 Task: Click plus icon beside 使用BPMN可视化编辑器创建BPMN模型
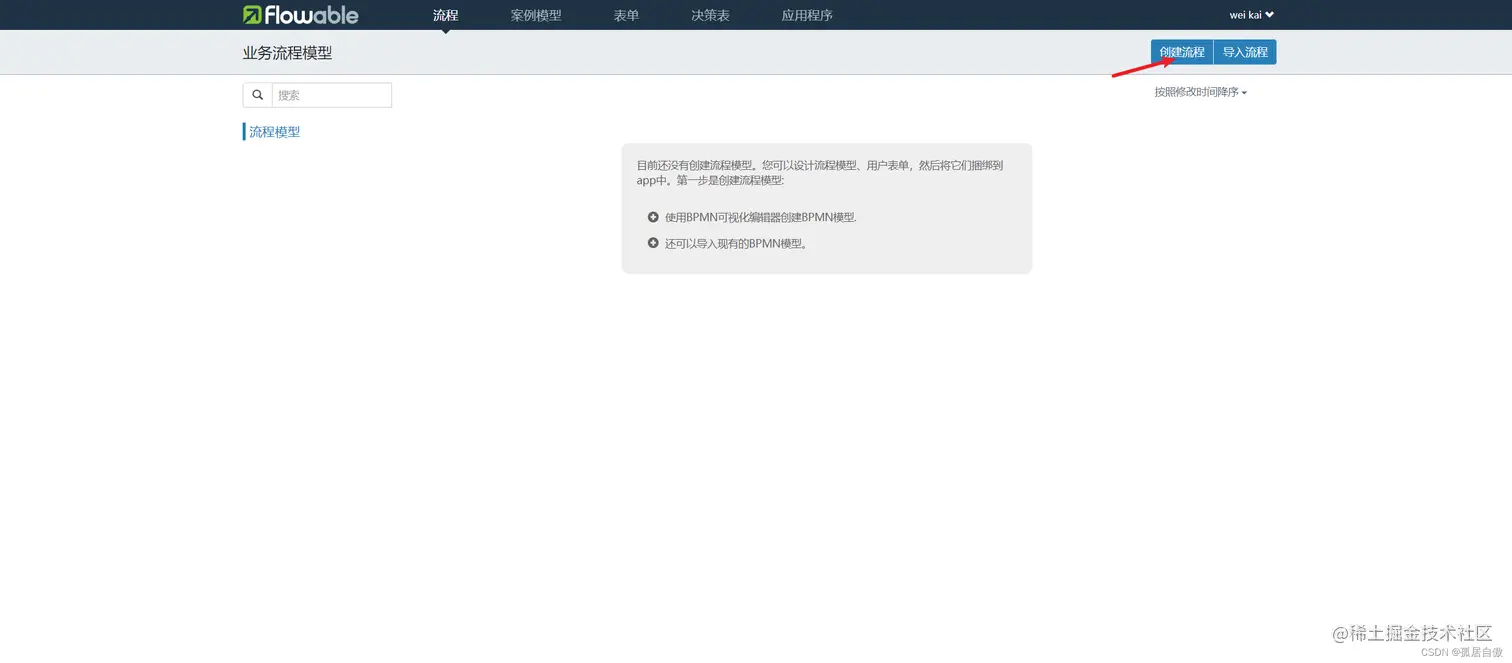click(x=653, y=217)
